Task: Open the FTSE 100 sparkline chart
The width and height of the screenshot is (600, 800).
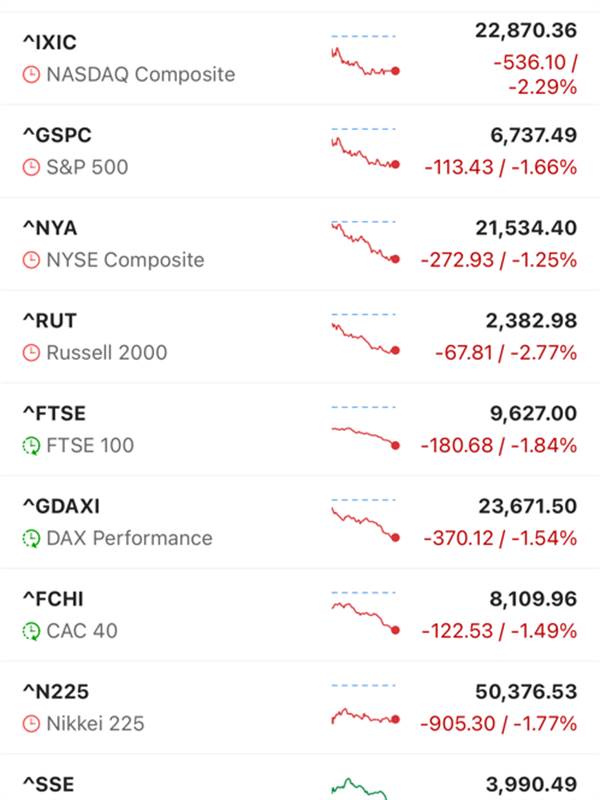Action: pos(365,430)
